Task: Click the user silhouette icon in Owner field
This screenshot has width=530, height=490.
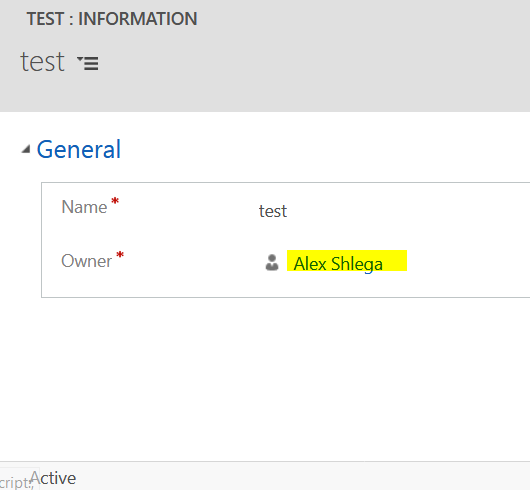Action: [x=272, y=263]
